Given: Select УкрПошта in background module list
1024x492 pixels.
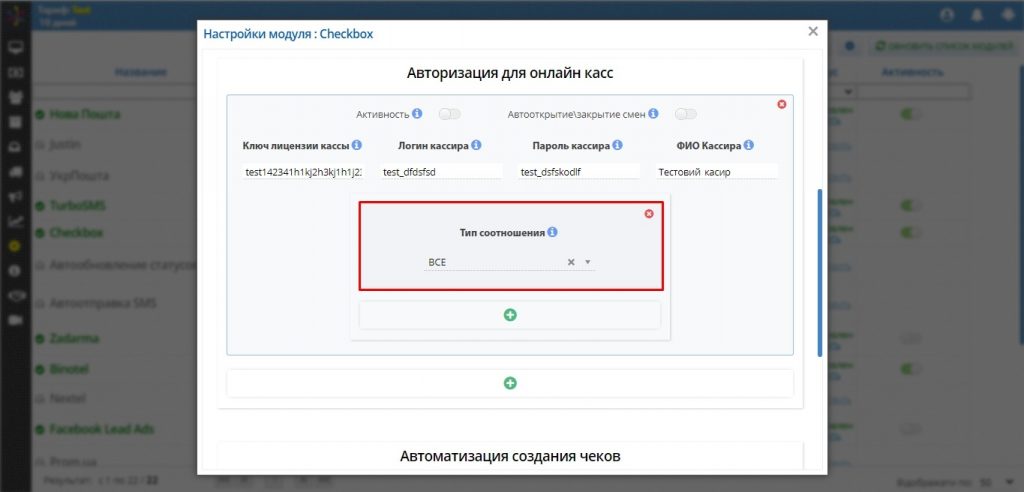Looking at the screenshot, I should click(x=79, y=176).
